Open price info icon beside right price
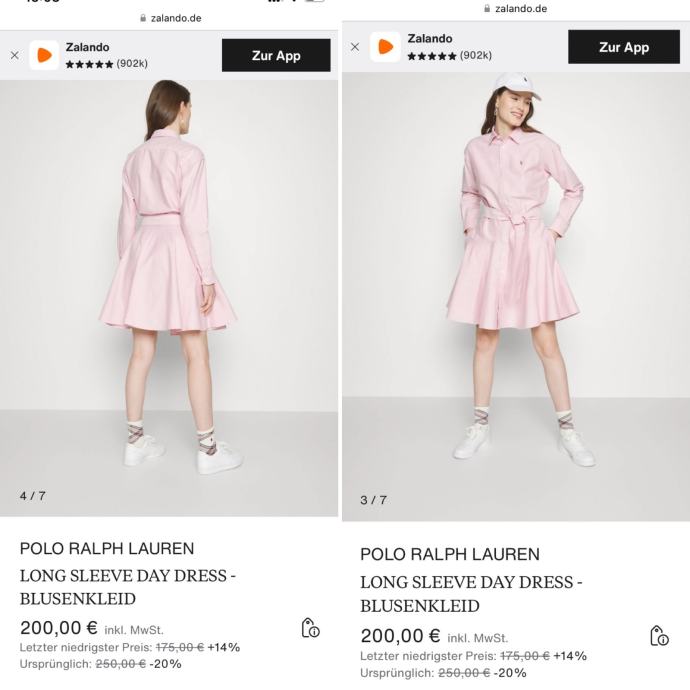690x690 pixels. click(x=659, y=636)
